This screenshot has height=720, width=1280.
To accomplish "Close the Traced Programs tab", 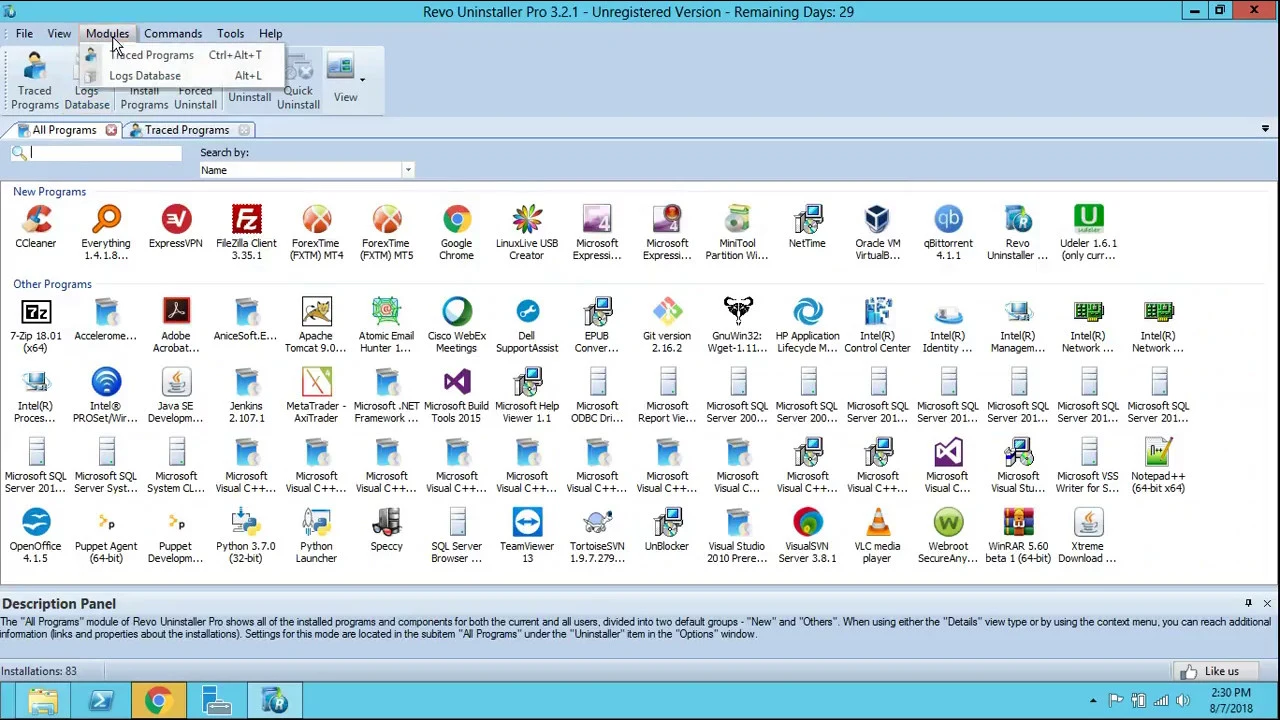I will 244,130.
